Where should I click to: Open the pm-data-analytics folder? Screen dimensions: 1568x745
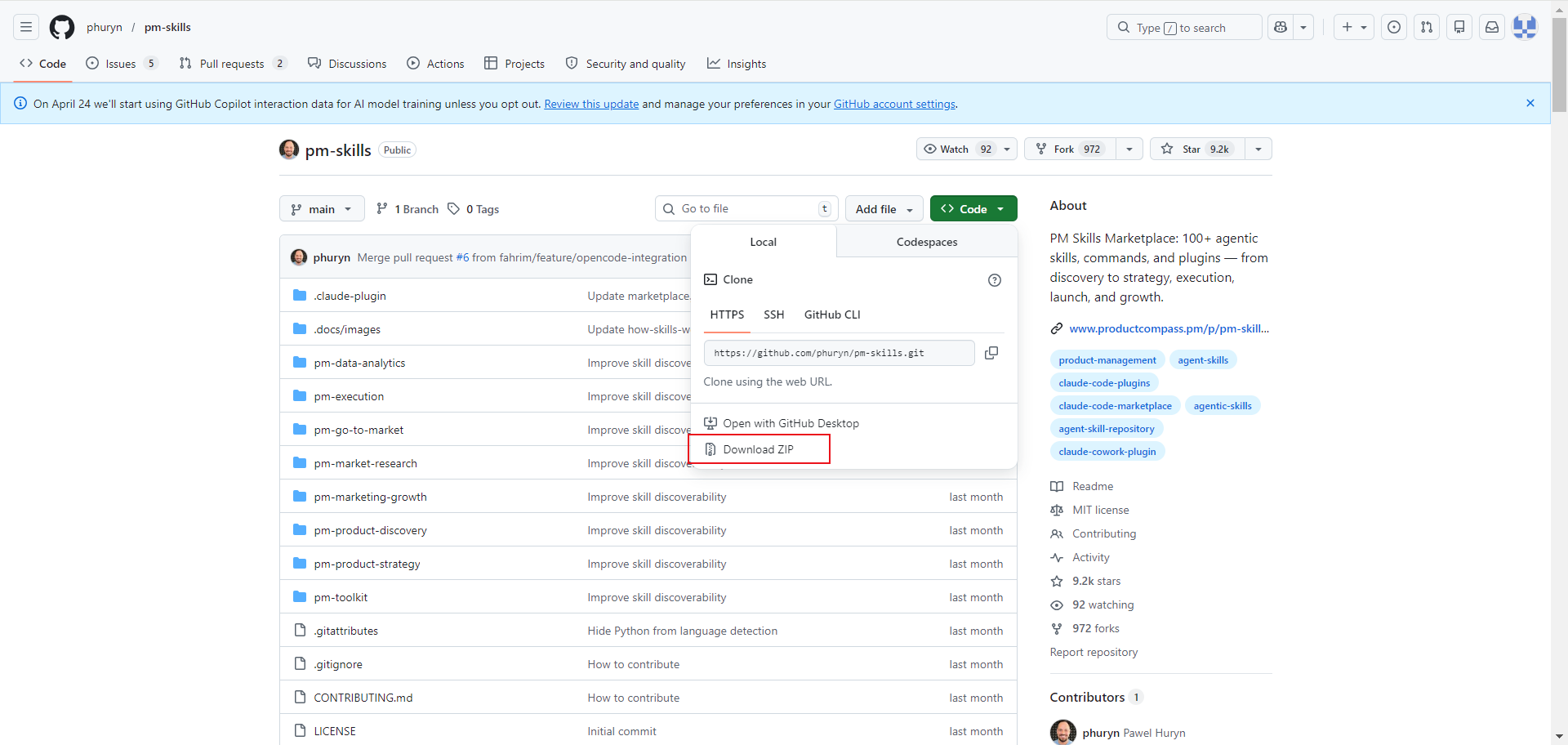[x=359, y=363]
